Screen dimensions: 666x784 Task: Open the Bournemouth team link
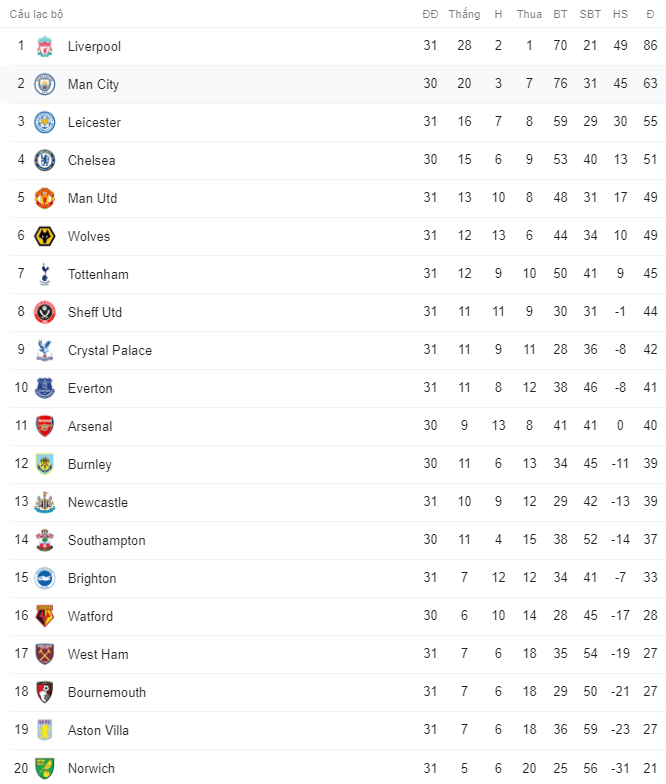click(x=106, y=693)
